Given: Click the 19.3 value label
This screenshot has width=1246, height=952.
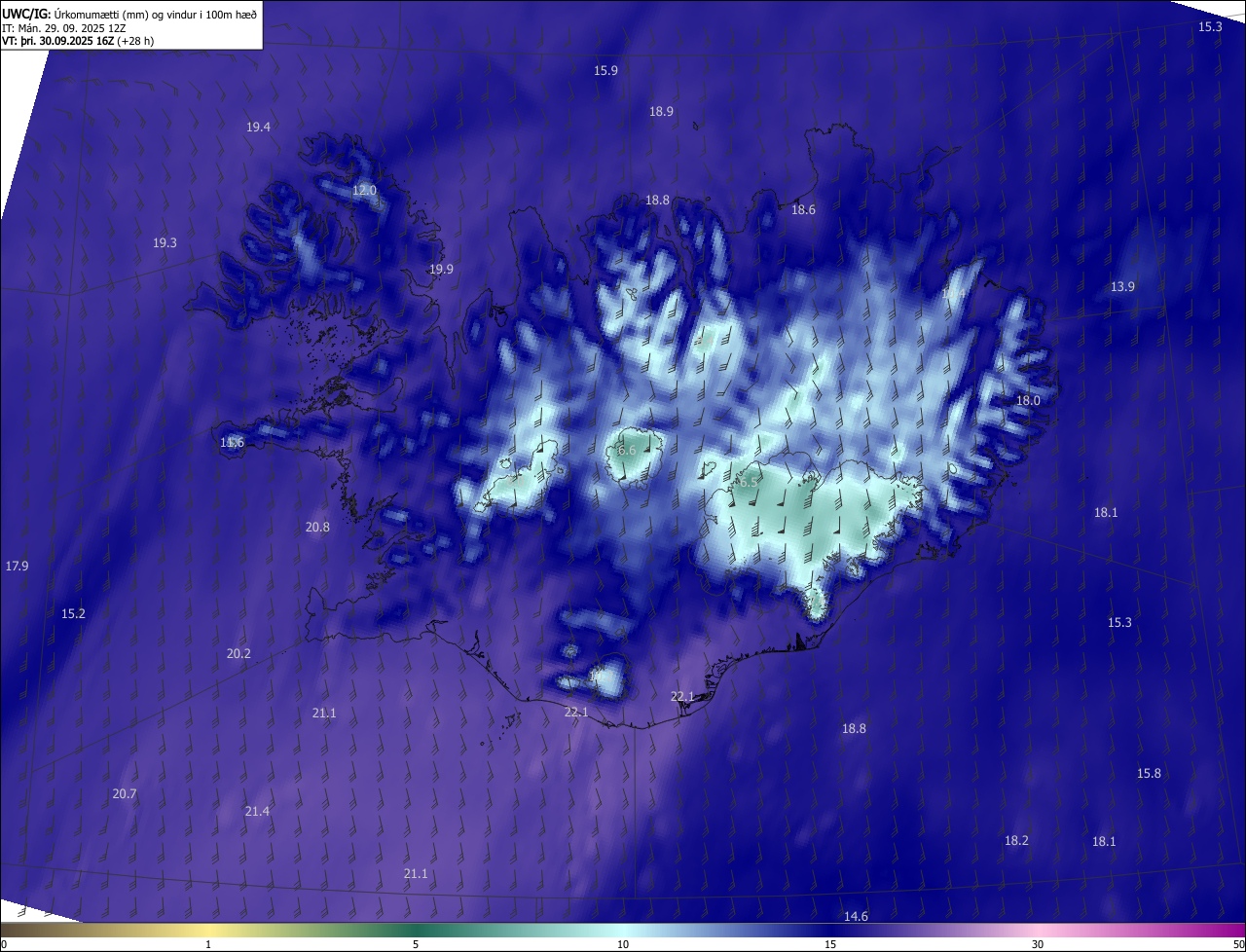Looking at the screenshot, I should (x=165, y=243).
